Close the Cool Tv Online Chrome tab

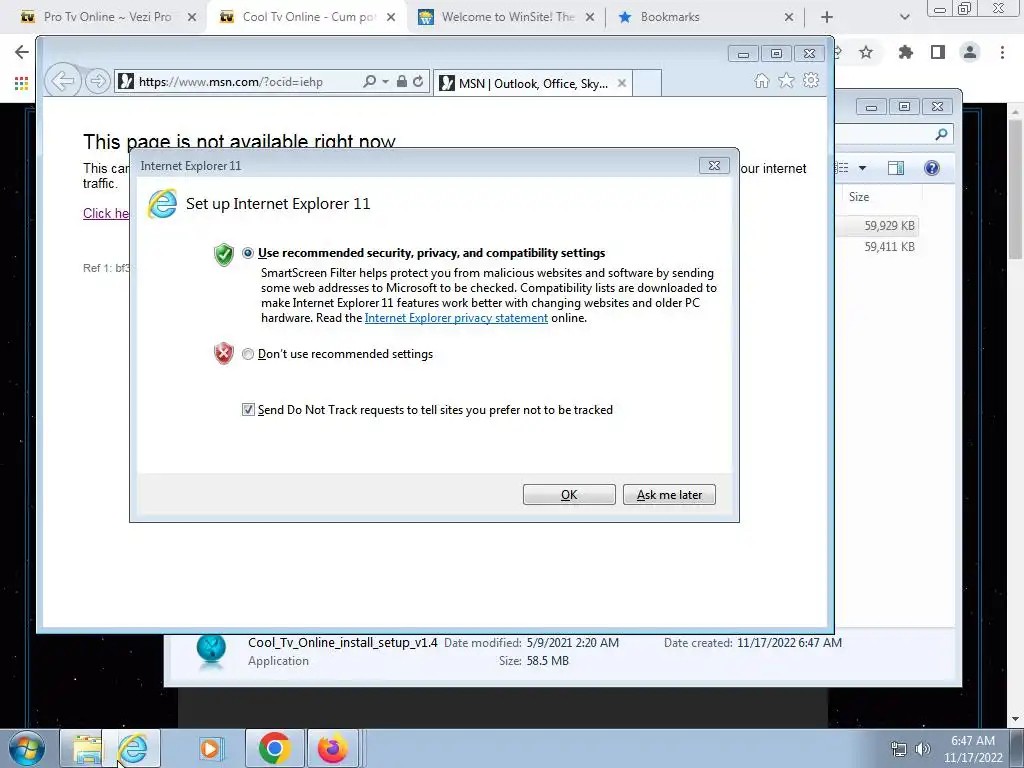[x=391, y=18]
